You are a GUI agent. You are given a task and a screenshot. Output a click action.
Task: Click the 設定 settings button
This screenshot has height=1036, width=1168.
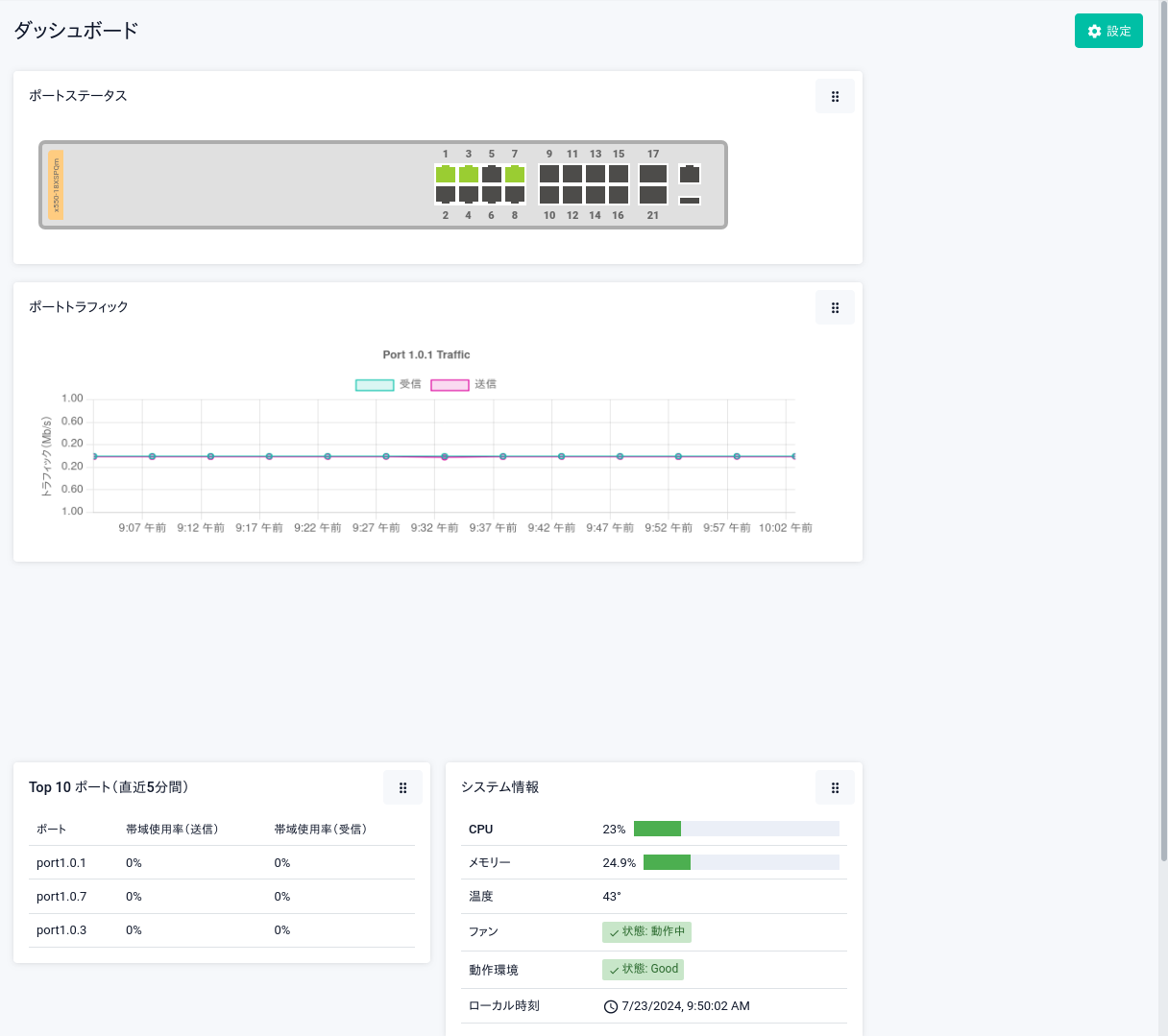point(1108,31)
